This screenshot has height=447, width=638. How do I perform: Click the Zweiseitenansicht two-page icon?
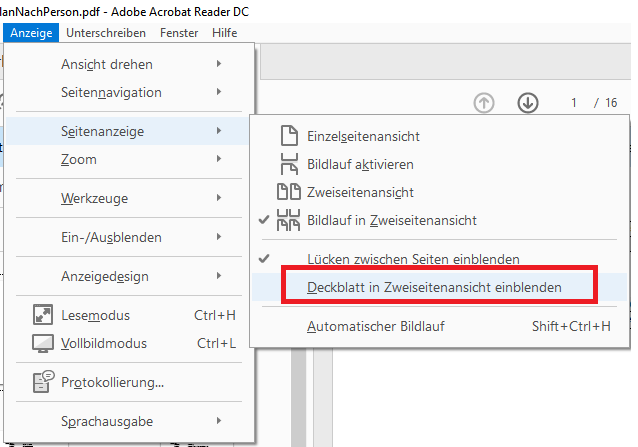tap(289, 192)
